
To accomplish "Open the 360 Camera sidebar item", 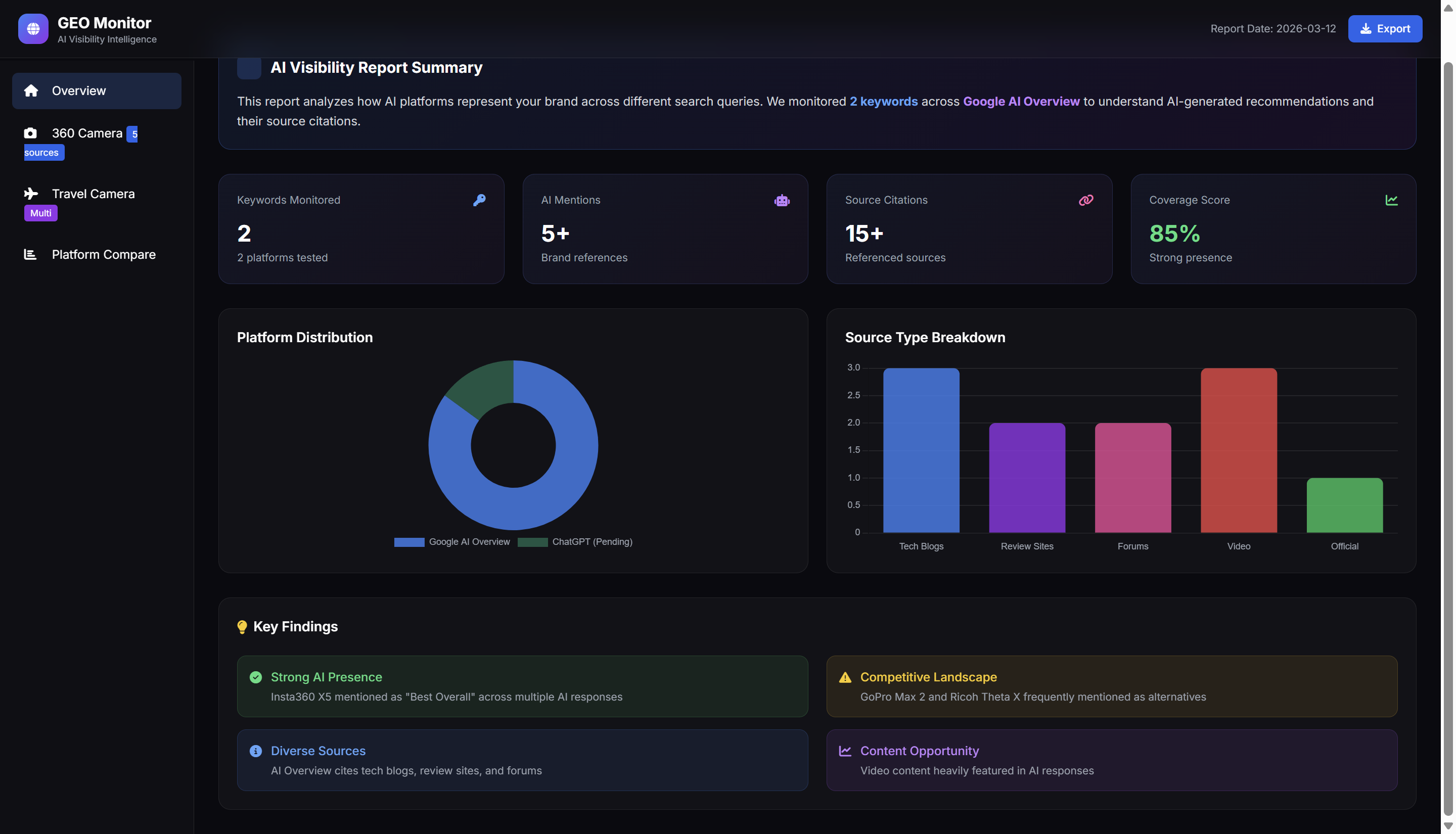I will [87, 133].
